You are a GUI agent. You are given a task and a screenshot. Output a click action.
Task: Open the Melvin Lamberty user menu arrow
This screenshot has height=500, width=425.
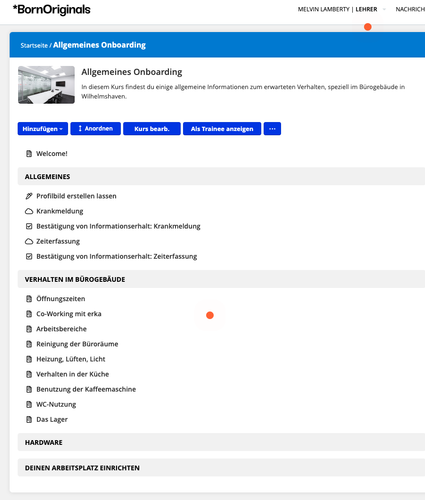(384, 9)
